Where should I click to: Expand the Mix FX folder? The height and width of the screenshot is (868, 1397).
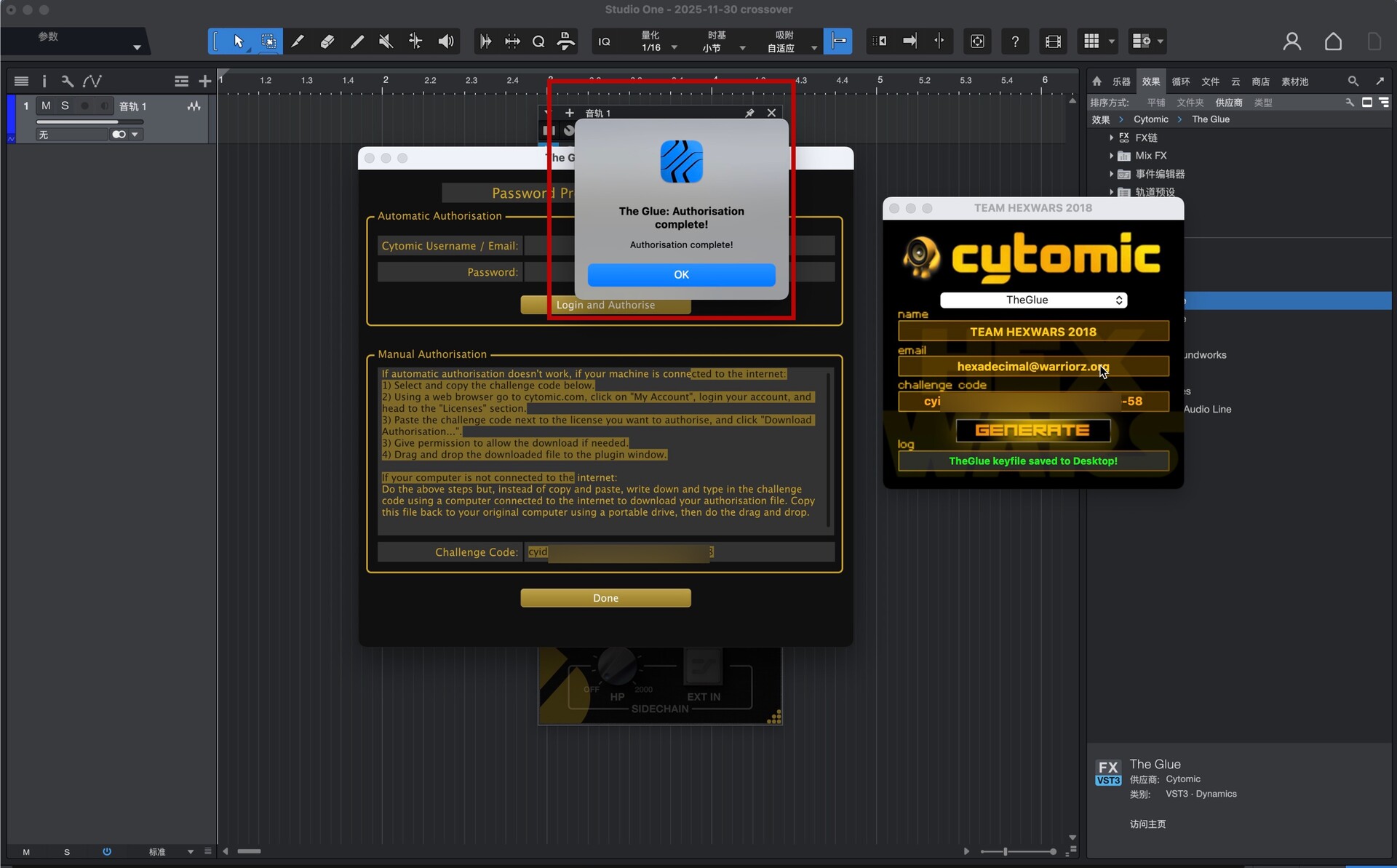click(1111, 156)
